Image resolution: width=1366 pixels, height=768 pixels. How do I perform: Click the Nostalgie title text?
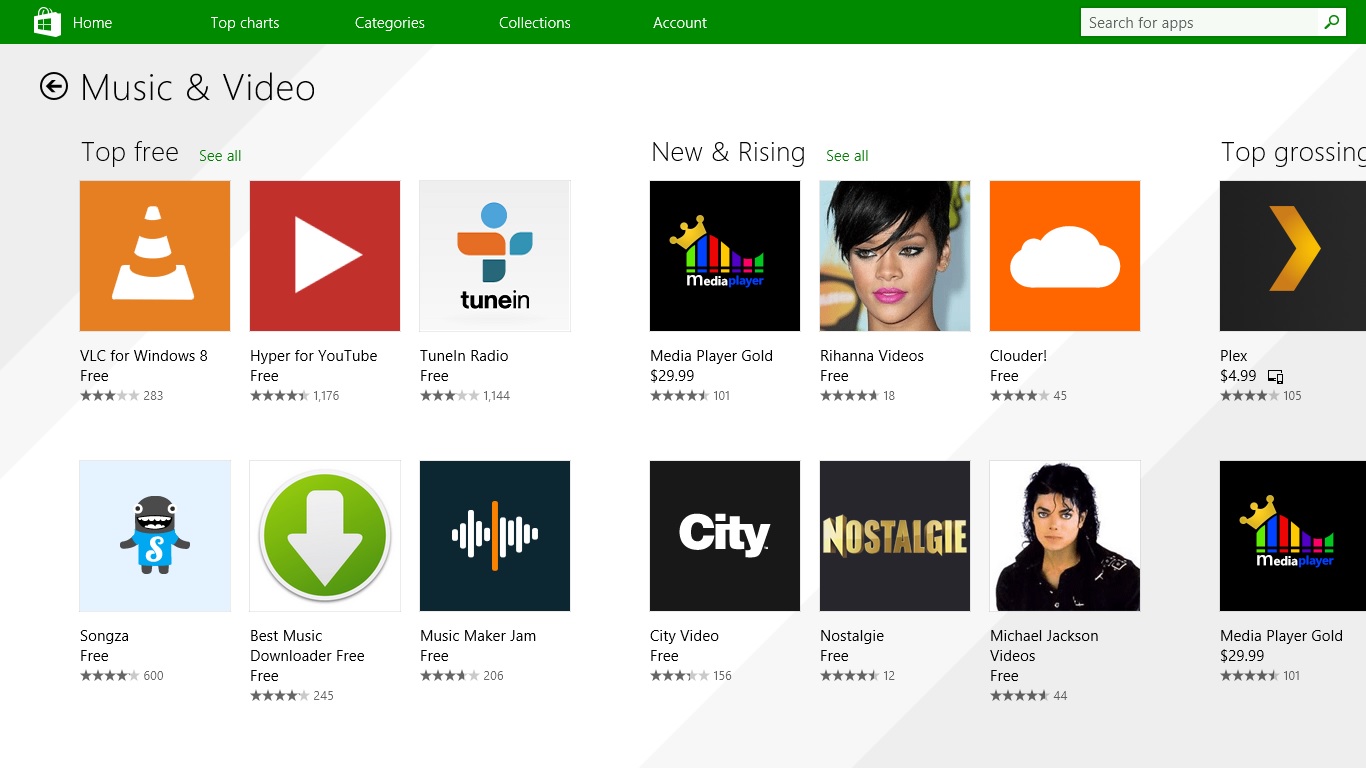852,636
